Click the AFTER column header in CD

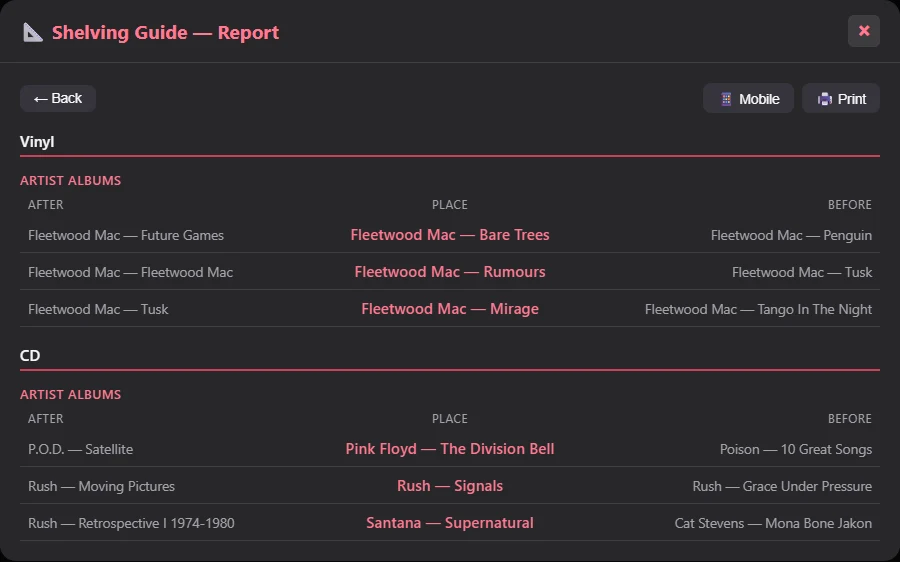click(46, 418)
